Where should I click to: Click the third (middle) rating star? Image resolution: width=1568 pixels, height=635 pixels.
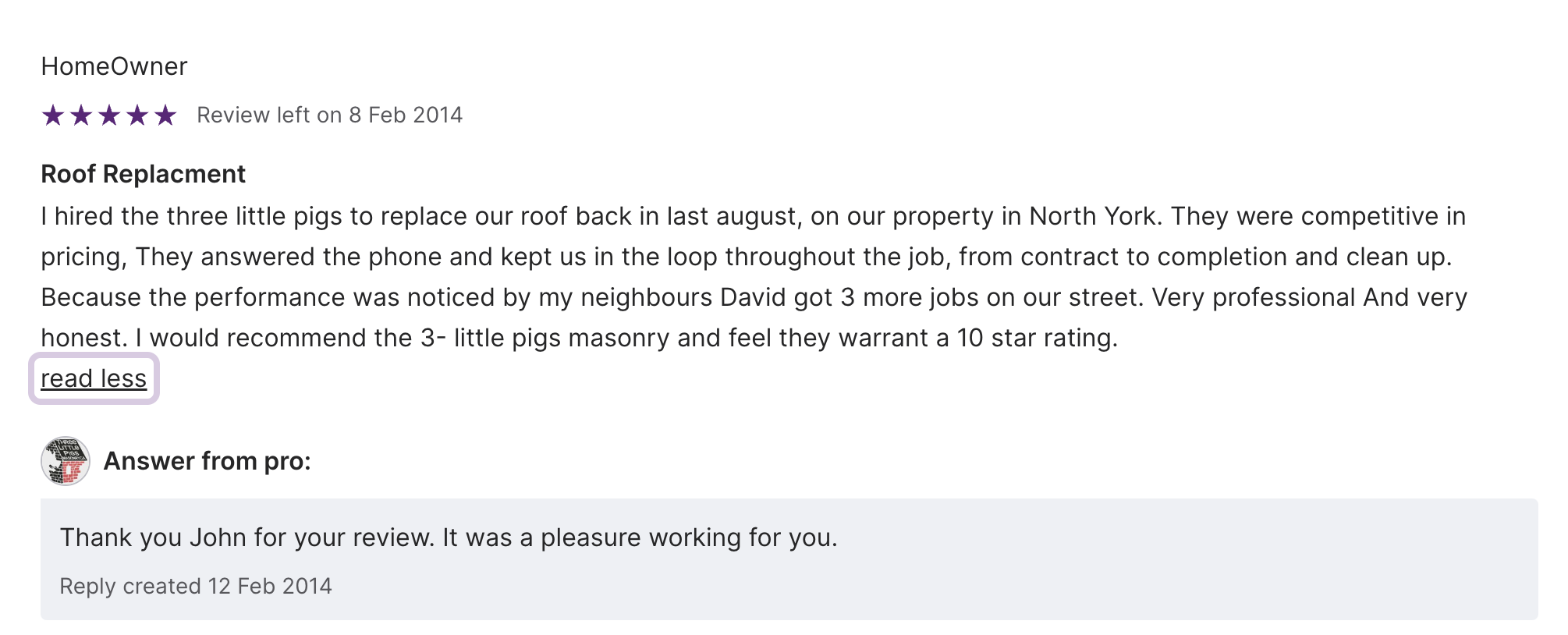[x=109, y=115]
